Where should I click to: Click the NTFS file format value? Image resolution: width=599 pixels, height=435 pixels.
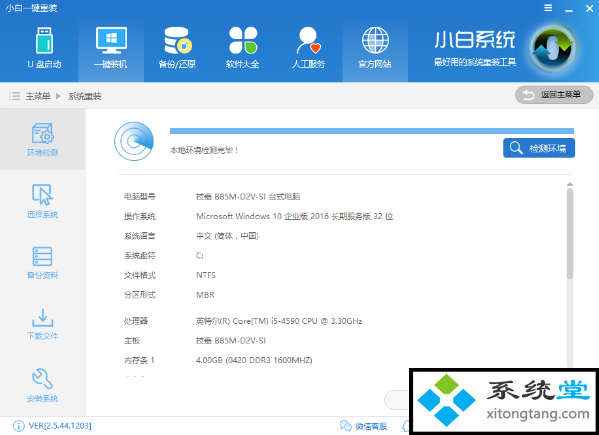(206, 275)
